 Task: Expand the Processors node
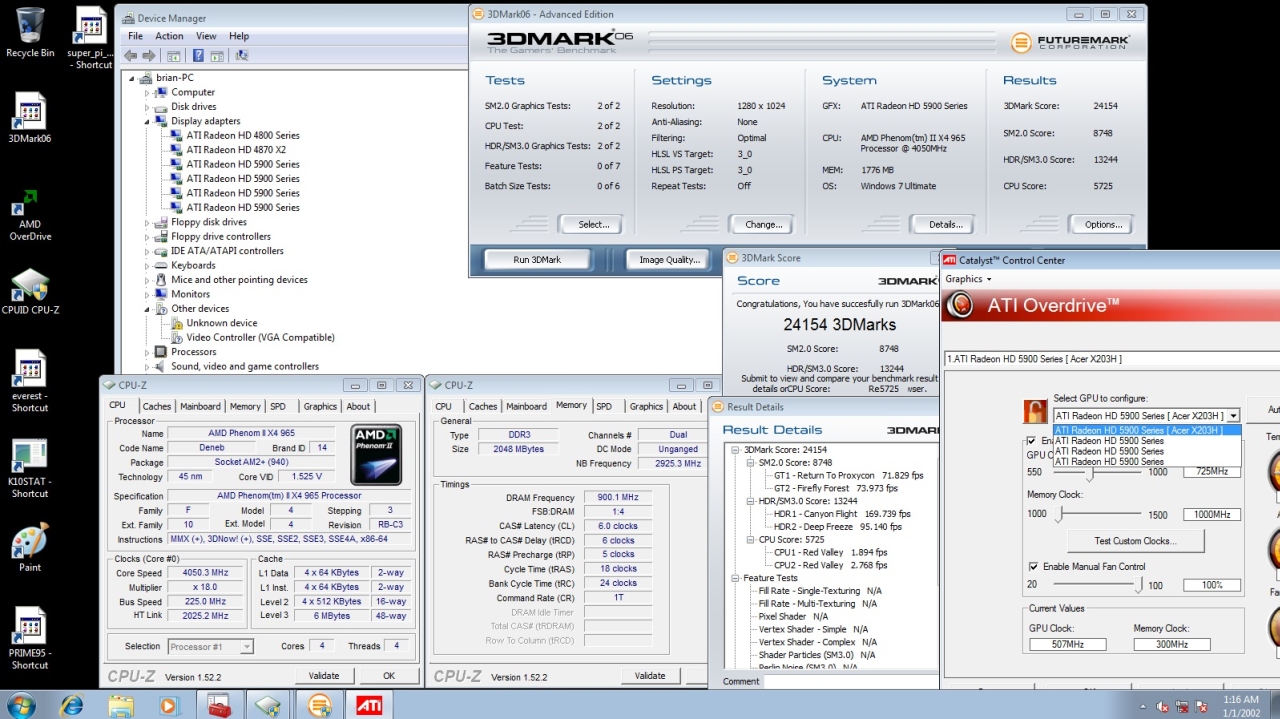147,352
